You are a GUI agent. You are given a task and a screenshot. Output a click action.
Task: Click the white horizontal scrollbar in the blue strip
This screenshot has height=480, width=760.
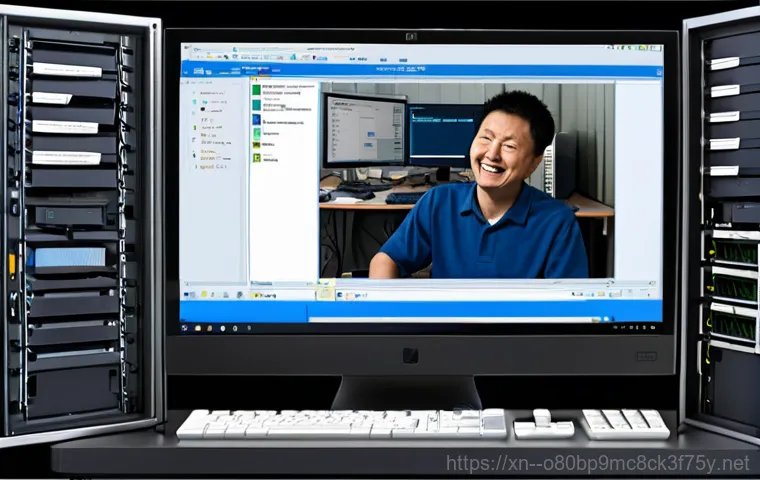coord(455,320)
